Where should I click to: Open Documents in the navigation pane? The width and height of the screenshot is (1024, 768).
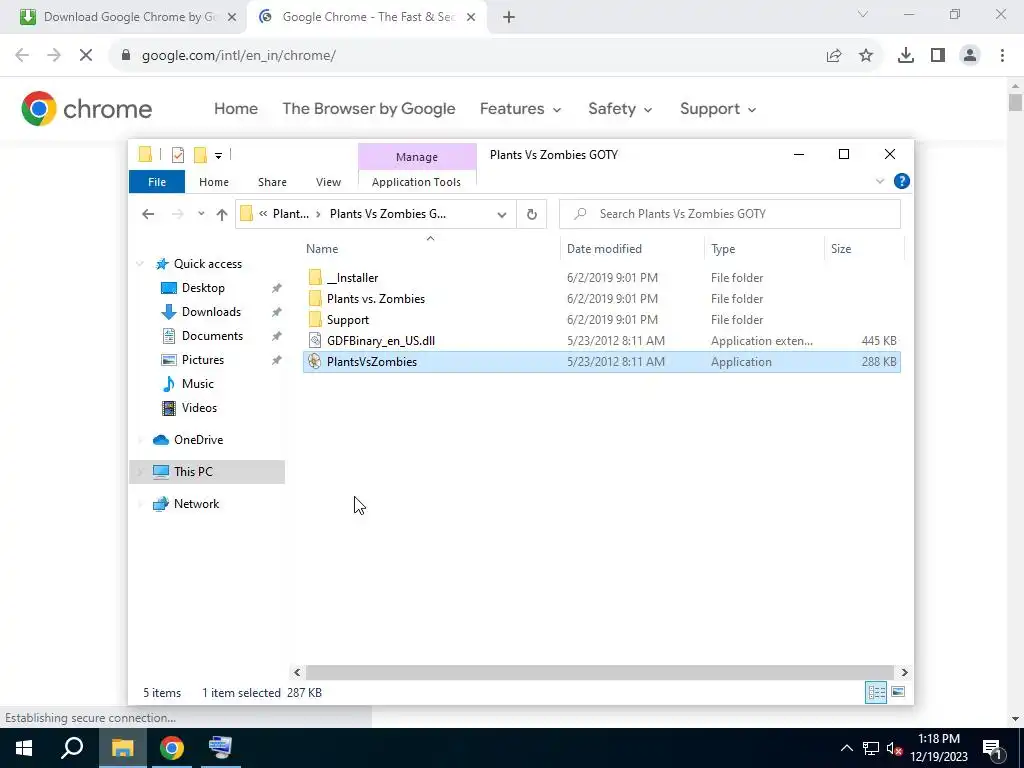(x=212, y=336)
